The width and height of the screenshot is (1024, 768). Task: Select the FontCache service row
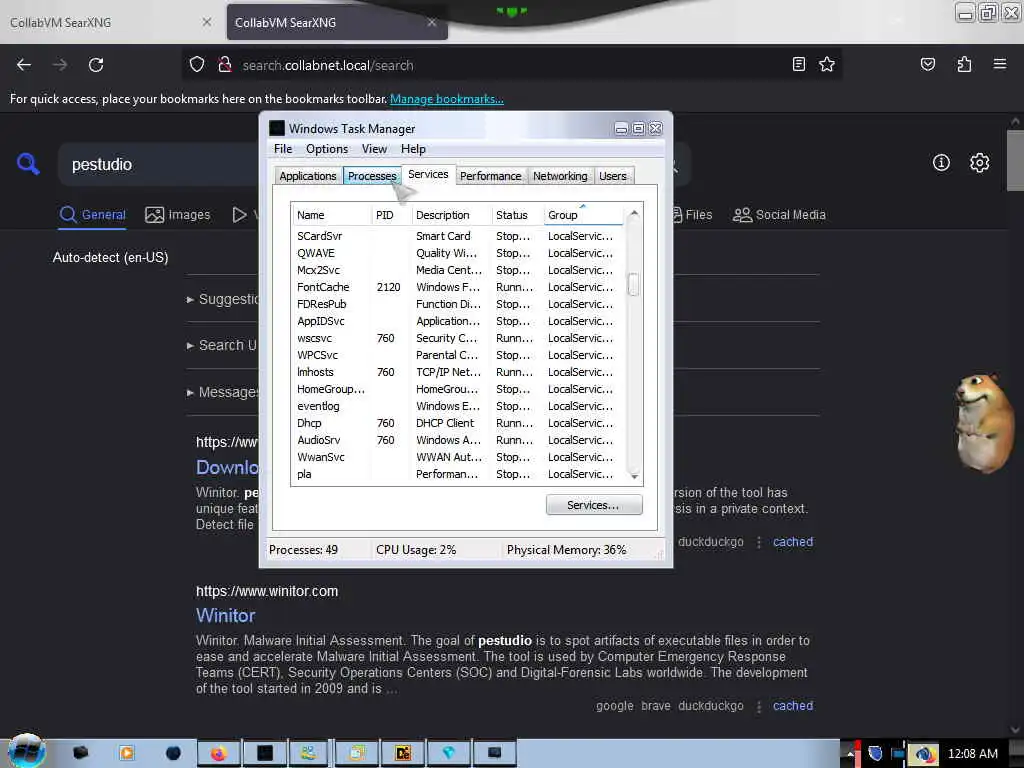click(x=456, y=287)
